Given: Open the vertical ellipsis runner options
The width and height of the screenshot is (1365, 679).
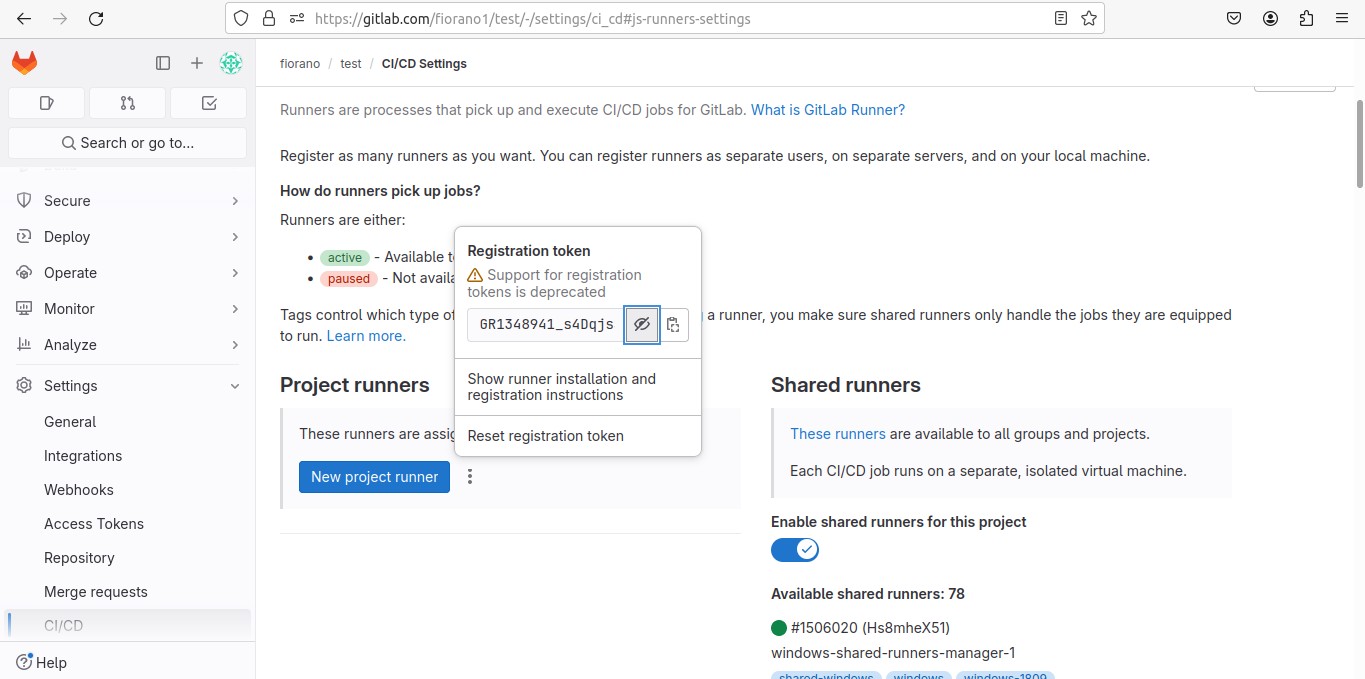Looking at the screenshot, I should 470,477.
